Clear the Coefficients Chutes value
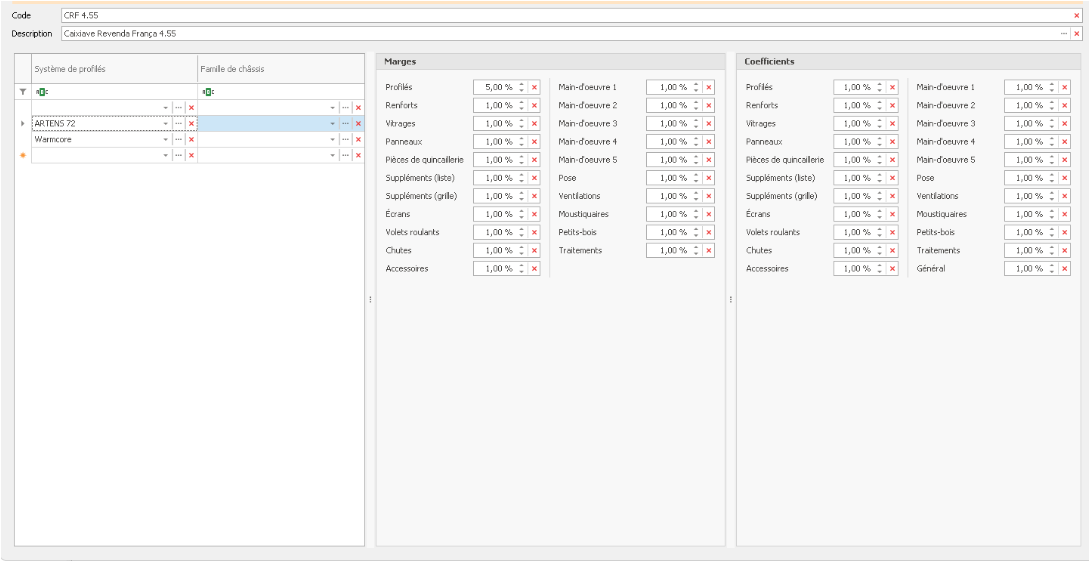 point(892,250)
